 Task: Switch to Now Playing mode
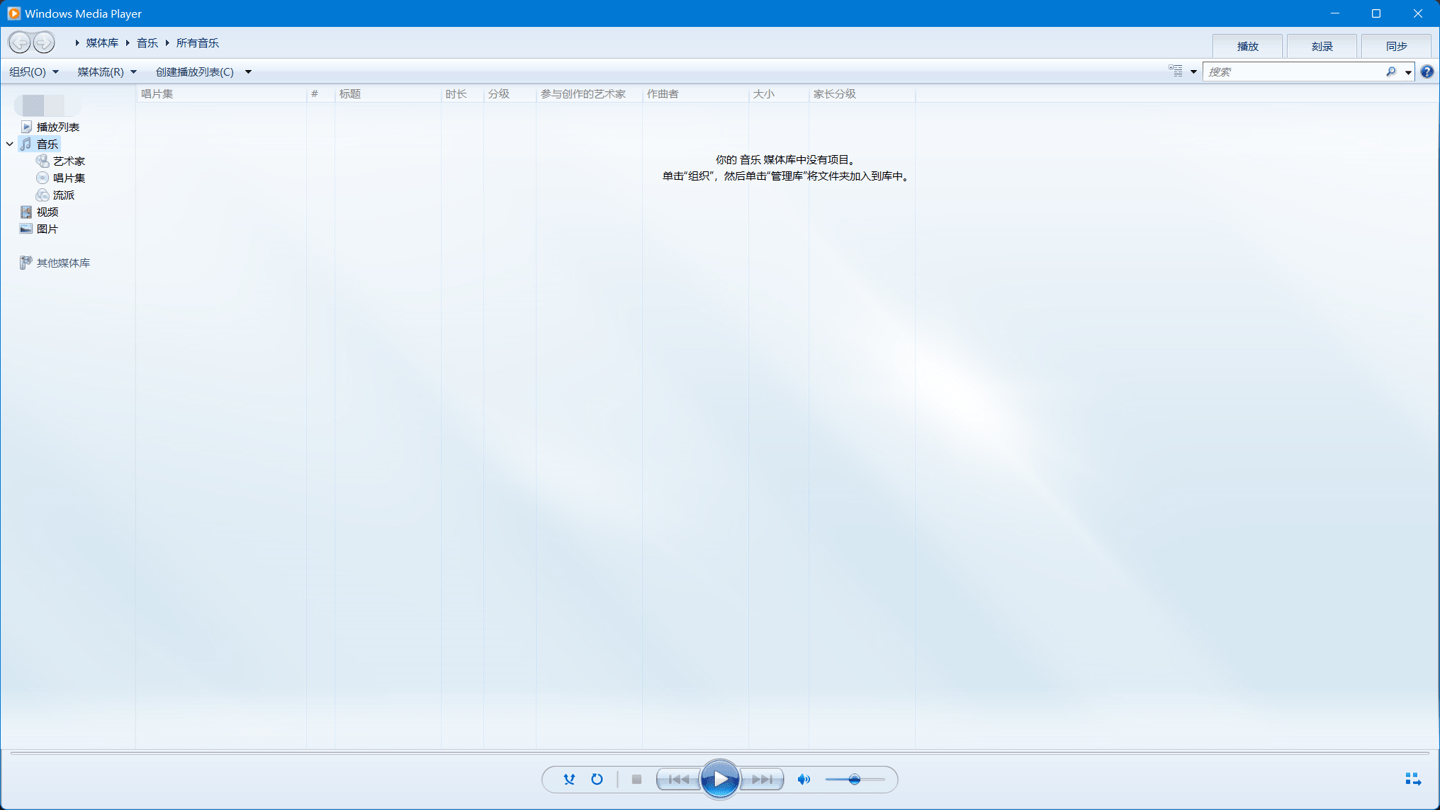1412,778
